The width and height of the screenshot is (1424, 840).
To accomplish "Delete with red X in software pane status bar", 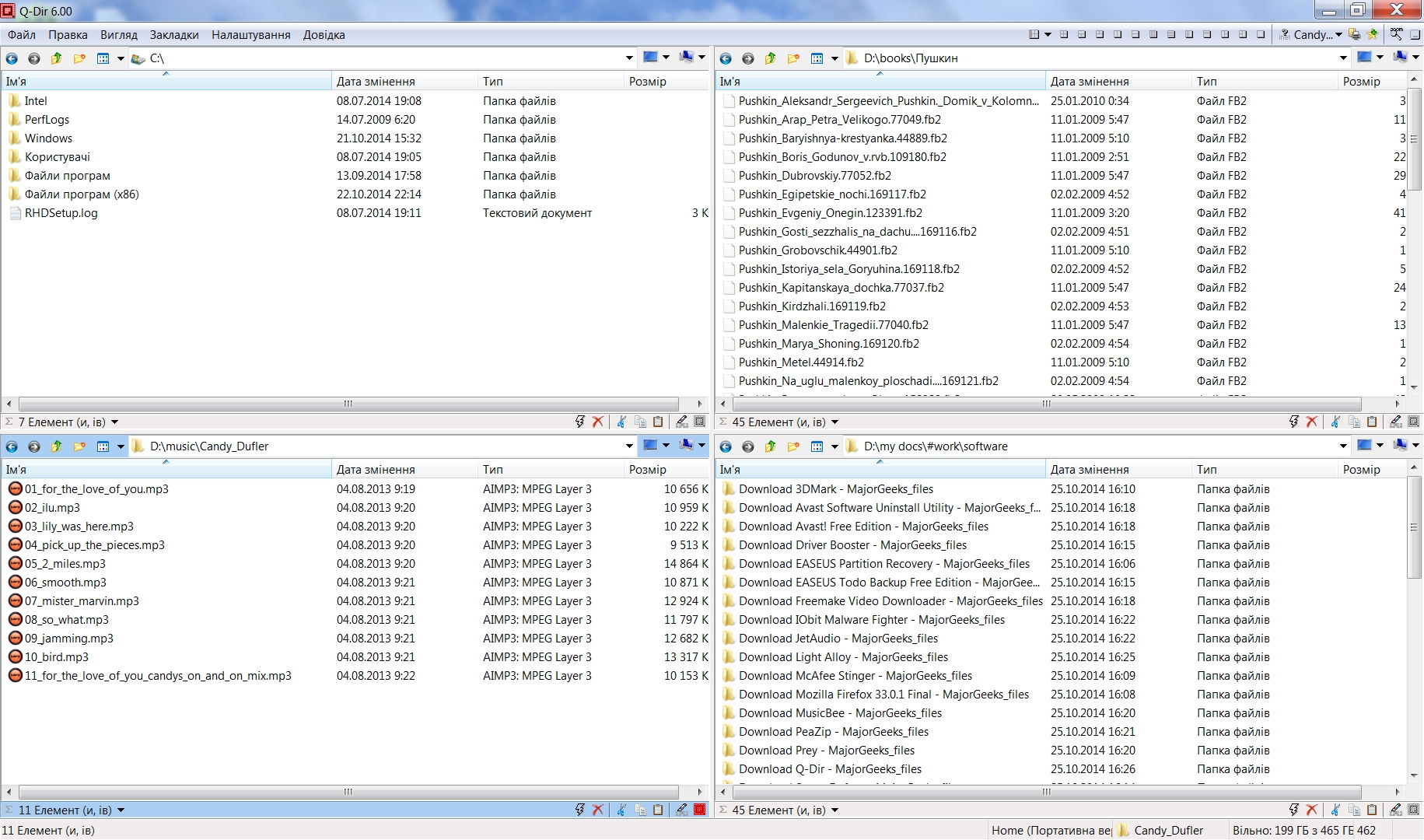I will (1311, 810).
